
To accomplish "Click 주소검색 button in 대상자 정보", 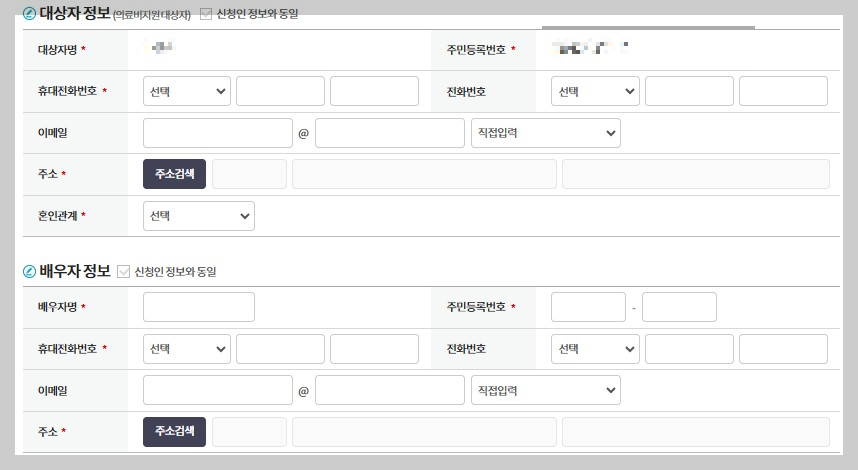I will tap(175, 174).
